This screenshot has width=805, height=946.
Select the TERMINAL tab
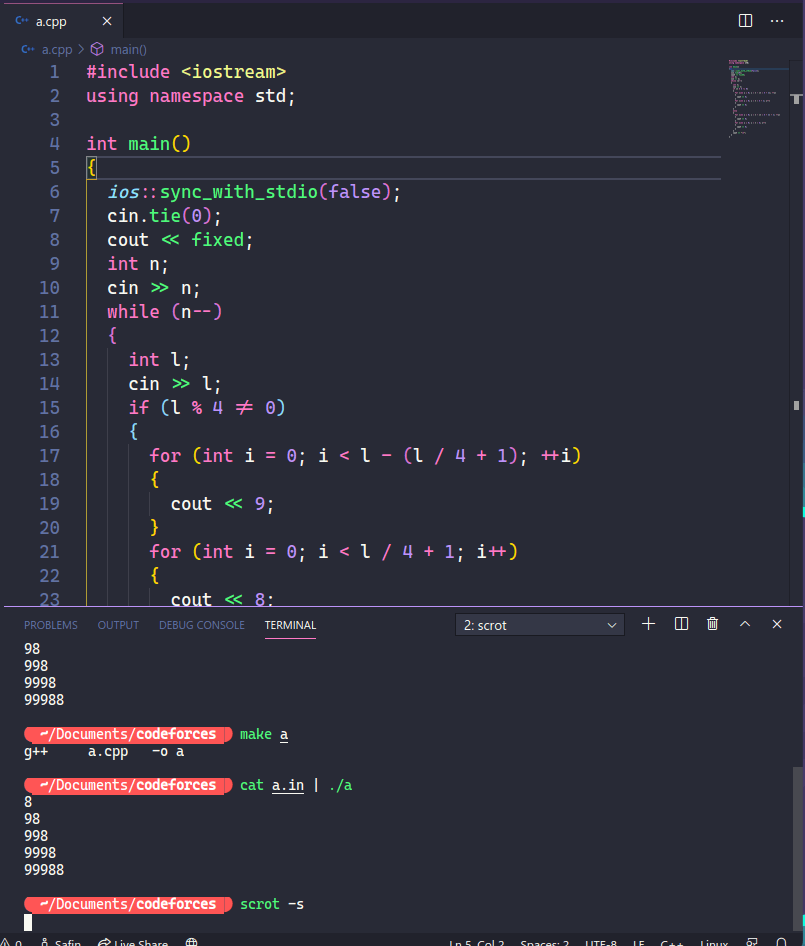click(290, 625)
